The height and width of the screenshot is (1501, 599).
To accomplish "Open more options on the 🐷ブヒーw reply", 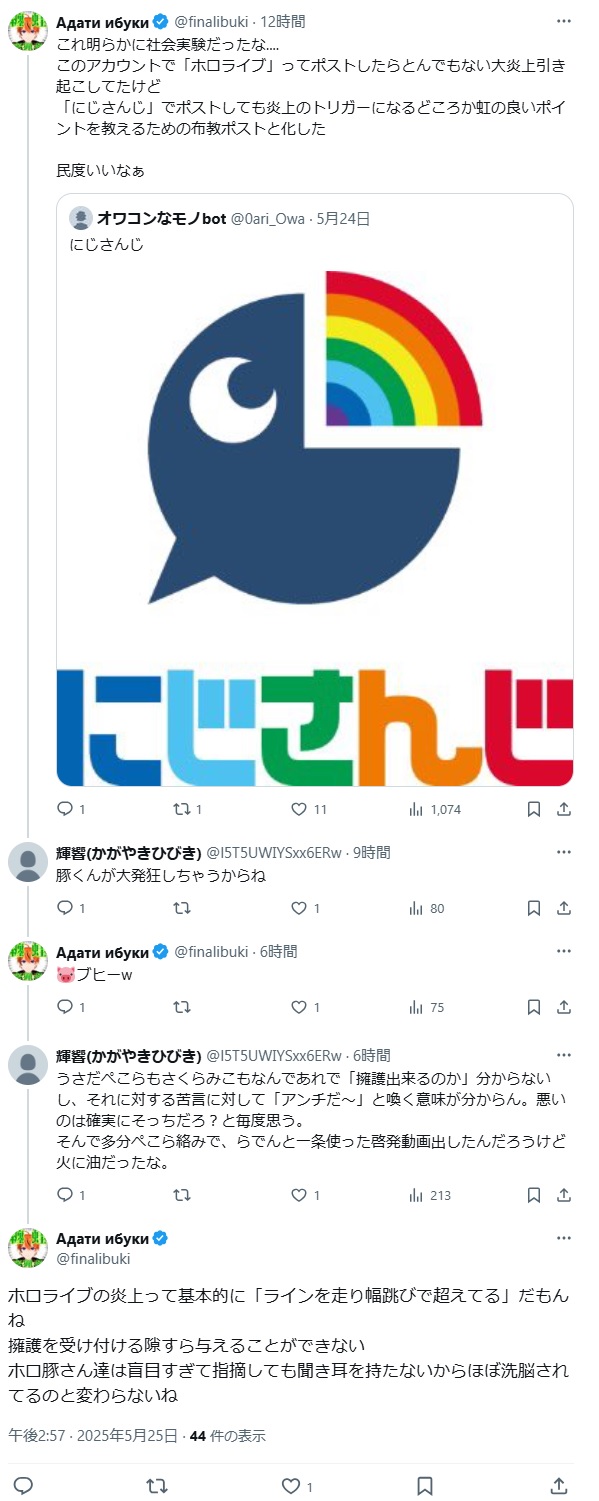I will (564, 951).
